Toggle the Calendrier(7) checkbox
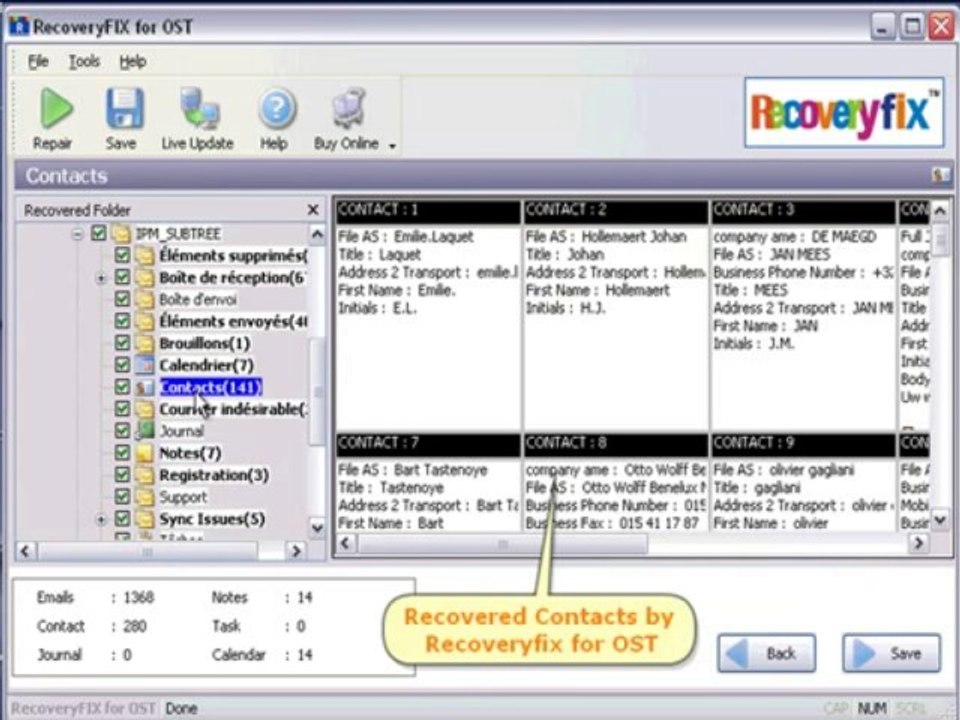Screen dimensions: 960x720 (x=122, y=365)
